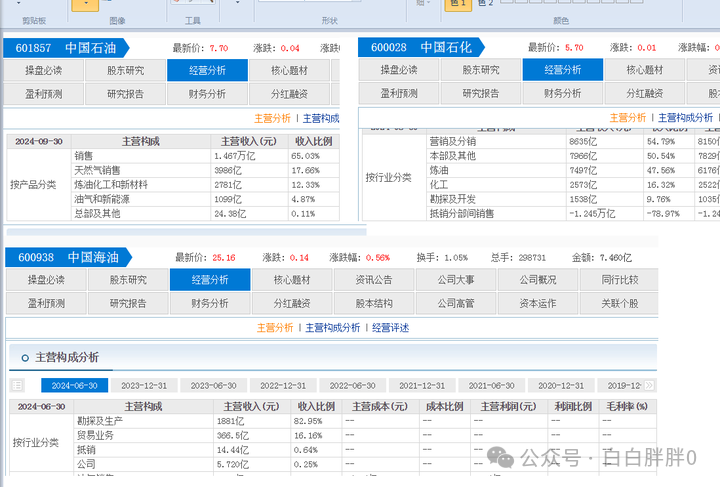The width and height of the screenshot is (720, 487).
Task: Select the Color 2 swatch button
Action: (x=485, y=4)
